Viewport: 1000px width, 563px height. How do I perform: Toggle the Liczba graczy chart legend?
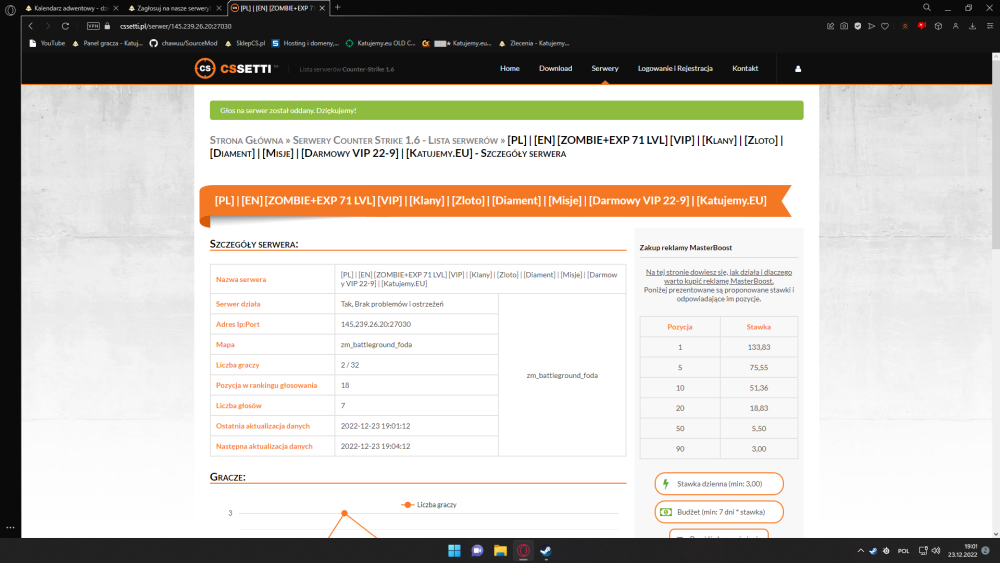click(x=429, y=504)
